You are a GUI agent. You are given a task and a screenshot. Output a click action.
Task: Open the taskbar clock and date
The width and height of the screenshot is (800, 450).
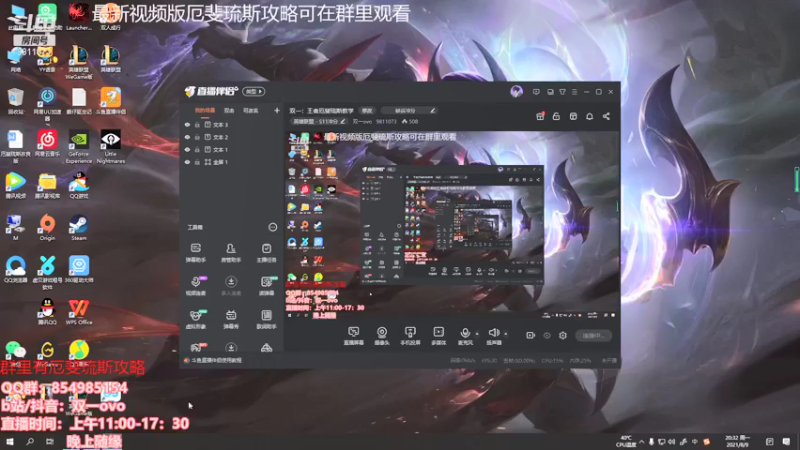click(737, 441)
